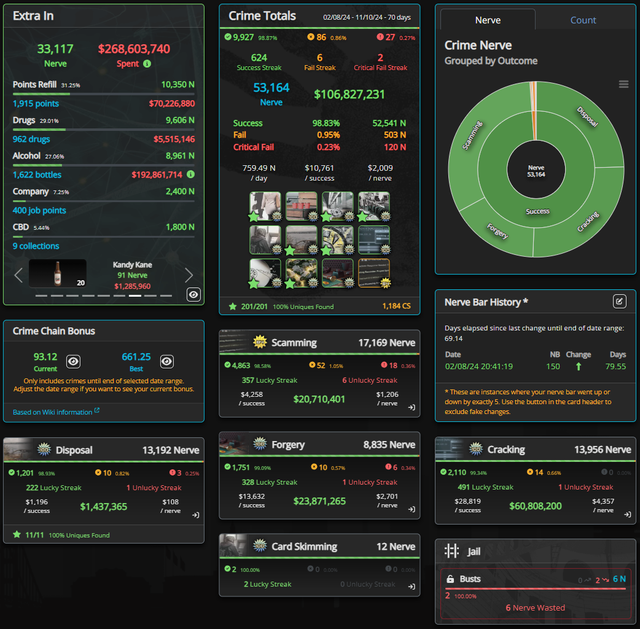Open Scamming card details arrow
The image size is (640, 629).
(x=411, y=407)
